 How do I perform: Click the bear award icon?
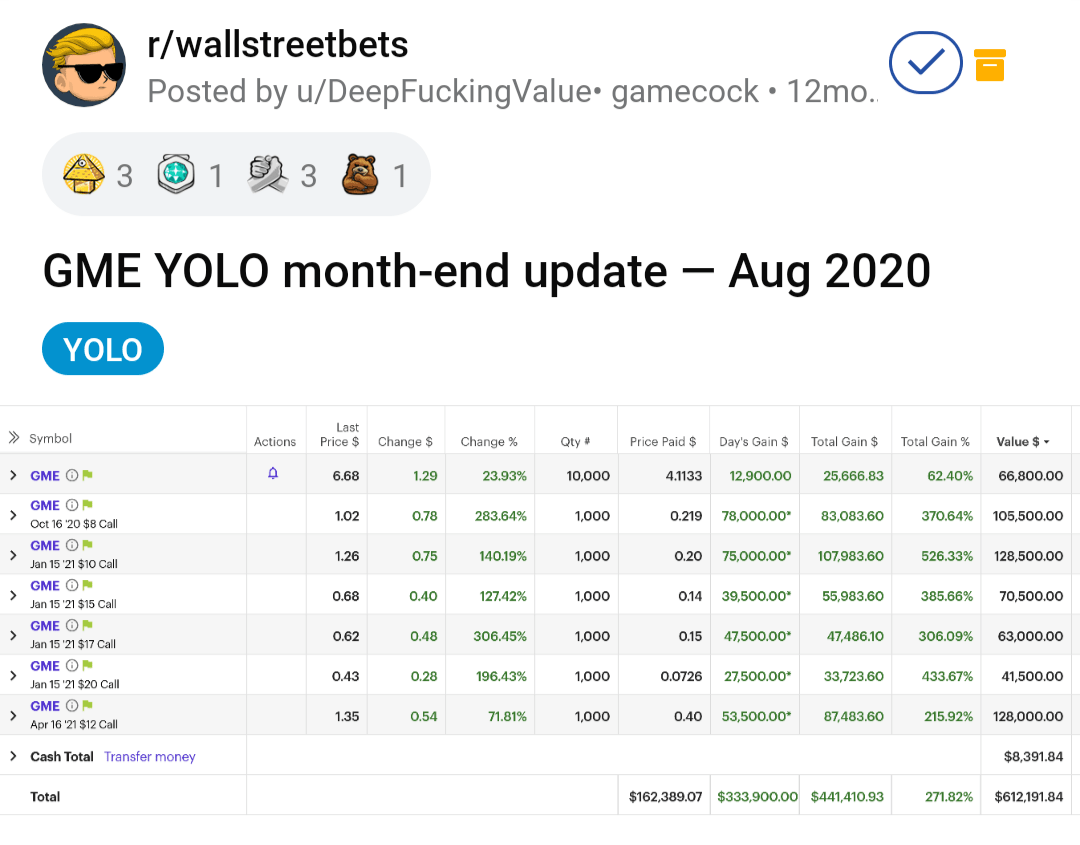point(360,174)
